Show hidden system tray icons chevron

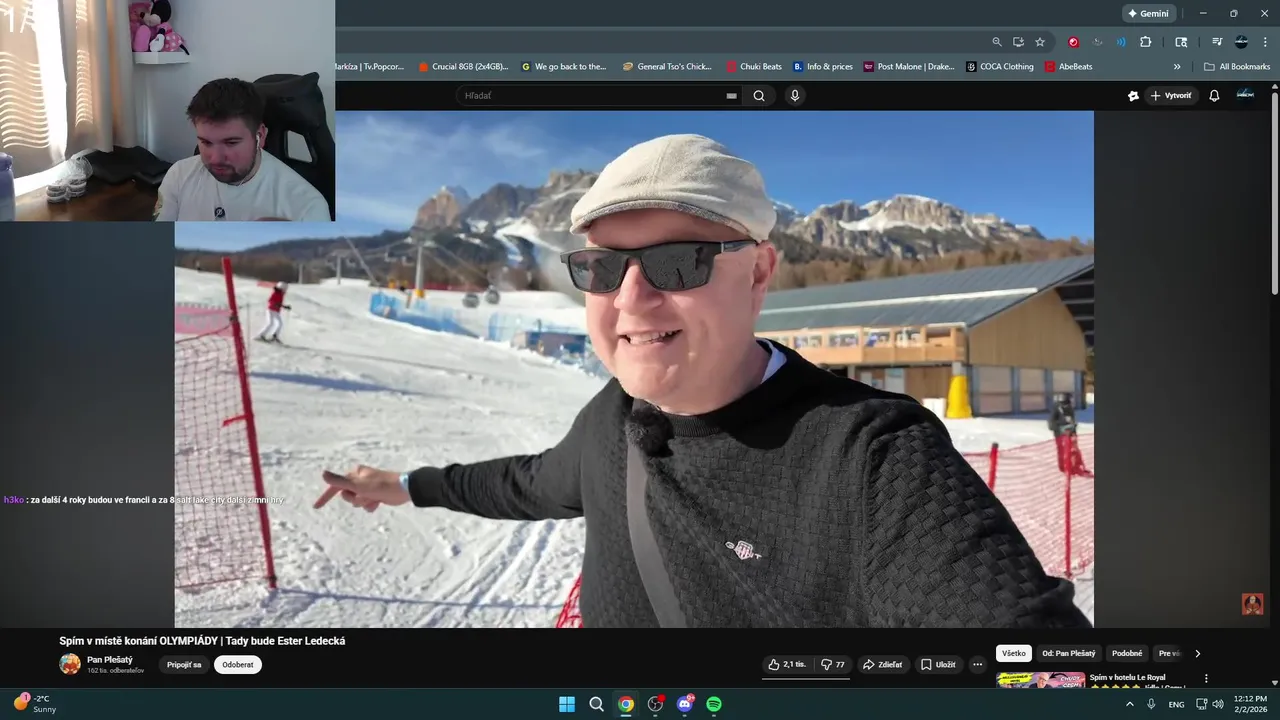(x=1130, y=704)
